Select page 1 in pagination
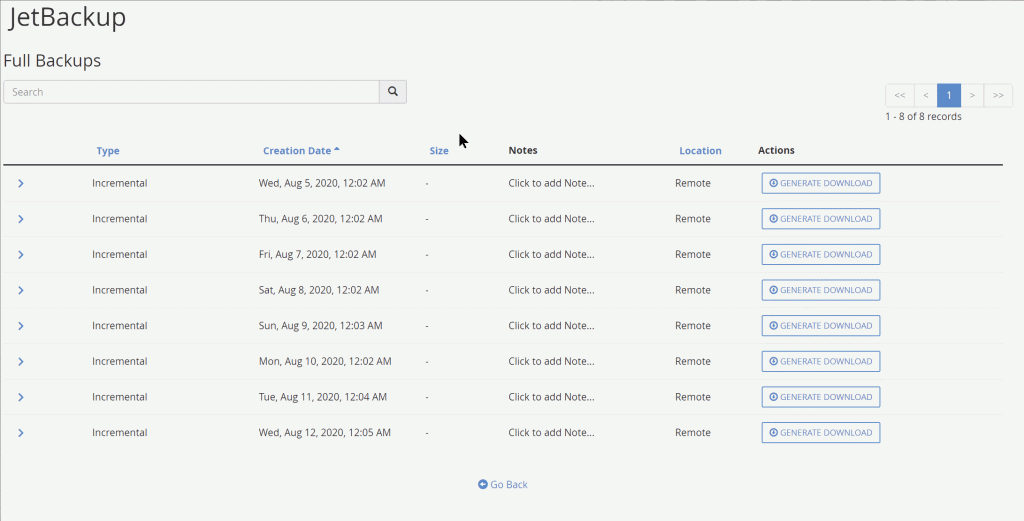1024x521 pixels. pos(949,95)
